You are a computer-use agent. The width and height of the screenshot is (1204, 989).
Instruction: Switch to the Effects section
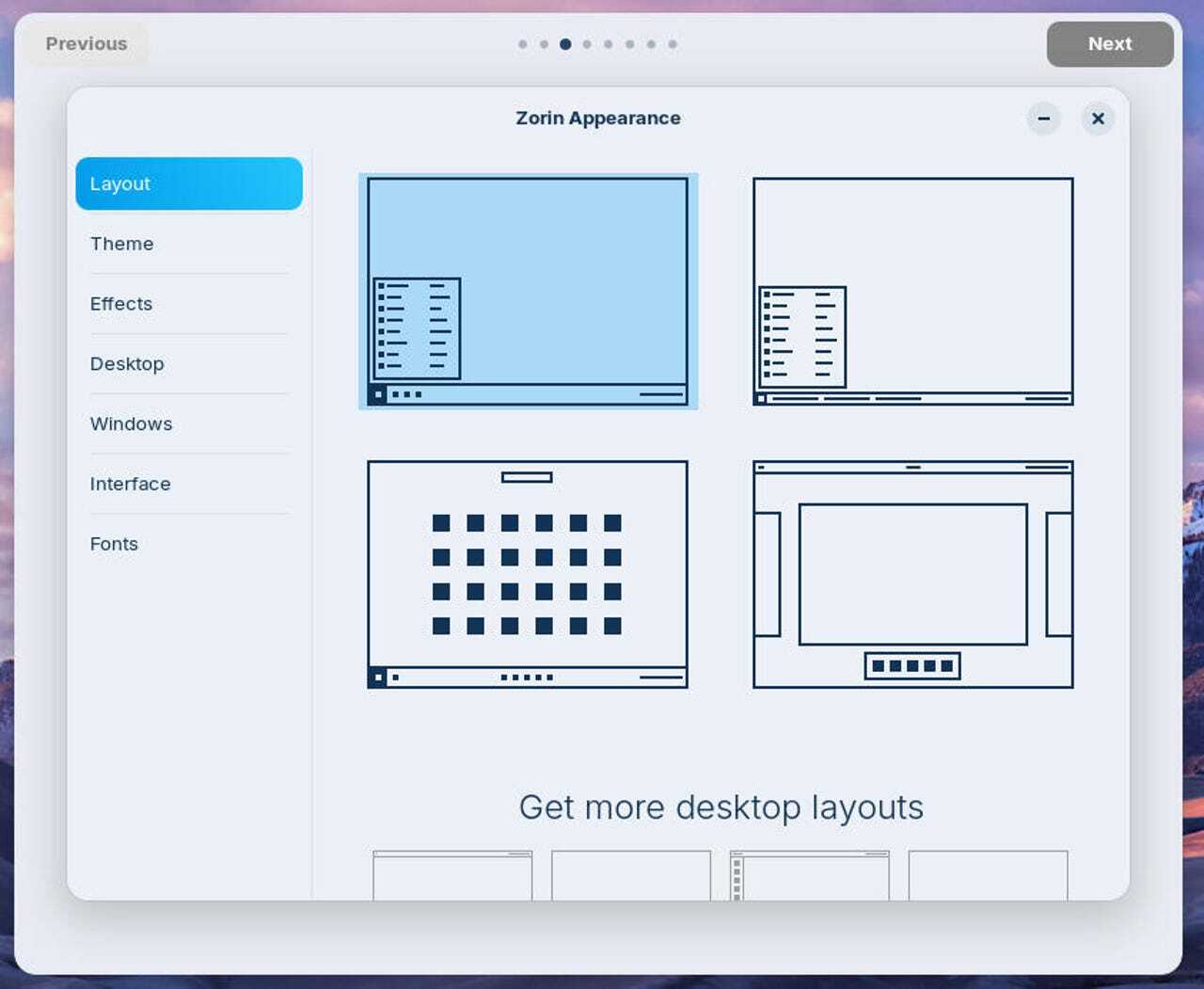click(x=189, y=304)
